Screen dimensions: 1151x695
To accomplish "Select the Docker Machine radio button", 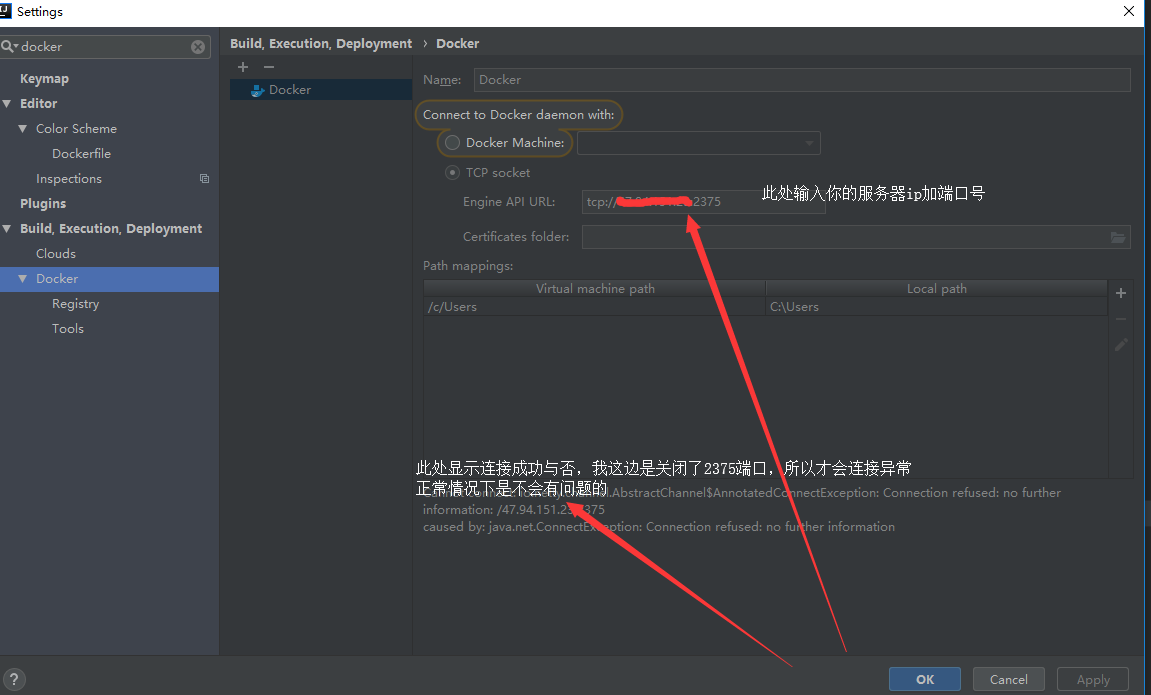I will 452,143.
